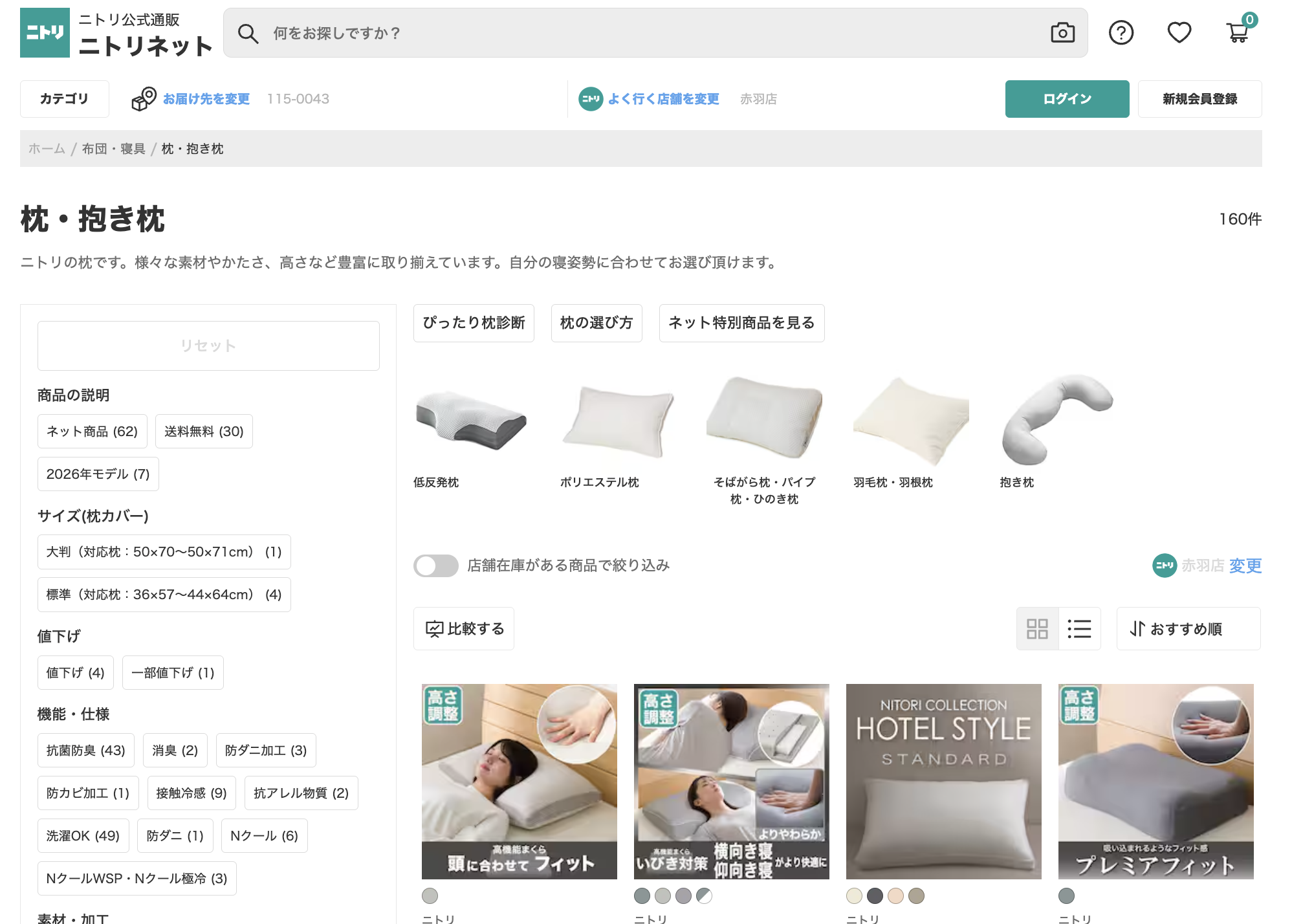Image resolution: width=1303 pixels, height=924 pixels.
Task: Select 標準 pillow cover size filter
Action: tap(164, 595)
